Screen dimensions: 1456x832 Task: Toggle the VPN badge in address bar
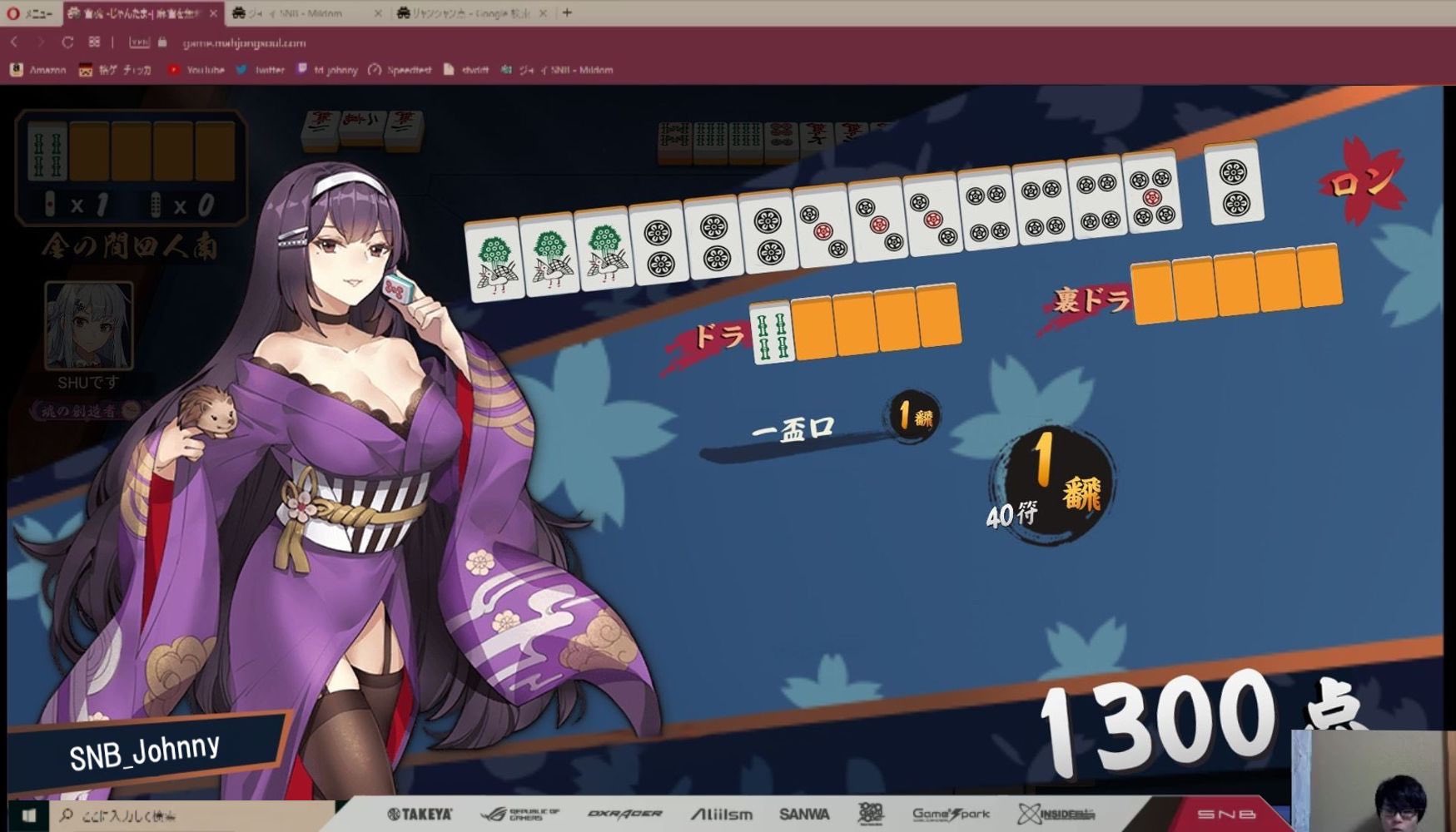(139, 42)
